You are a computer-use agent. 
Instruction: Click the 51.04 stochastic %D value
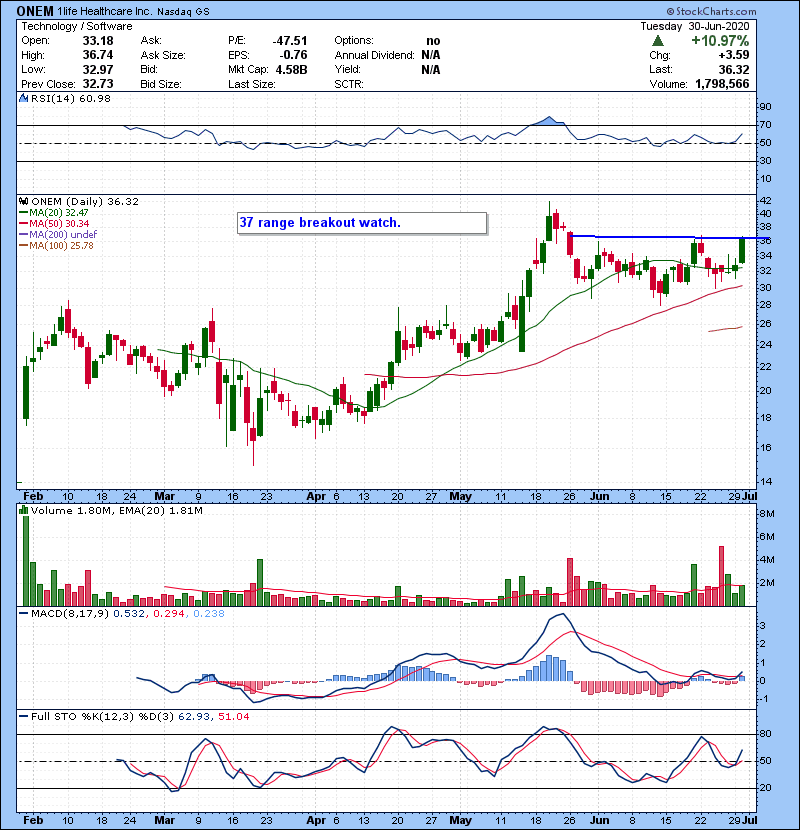(x=233, y=717)
